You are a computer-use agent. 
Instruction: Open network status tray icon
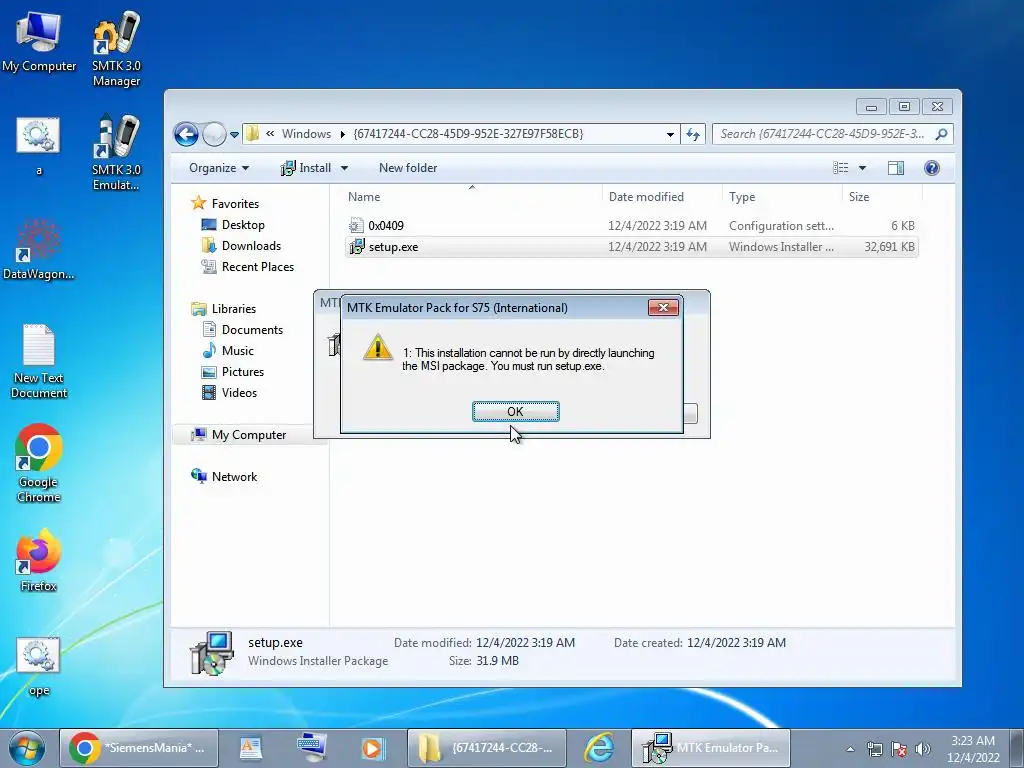click(874, 749)
